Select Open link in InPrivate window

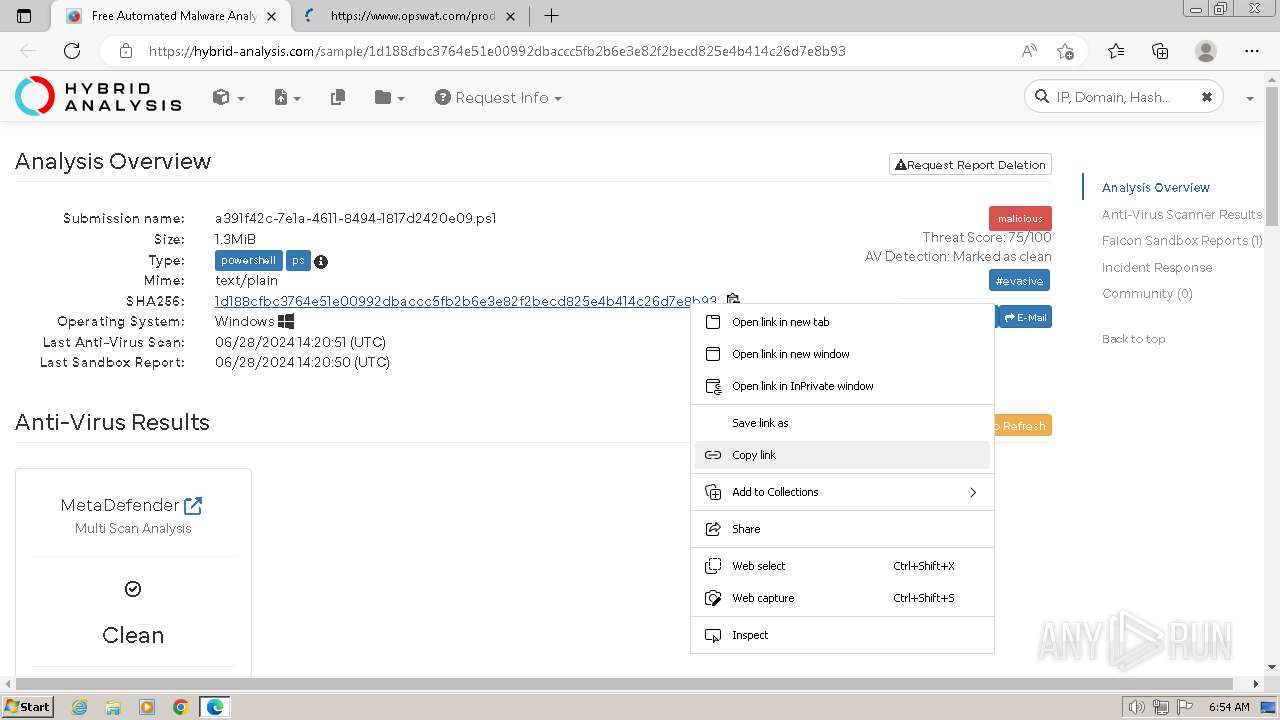tap(842, 386)
